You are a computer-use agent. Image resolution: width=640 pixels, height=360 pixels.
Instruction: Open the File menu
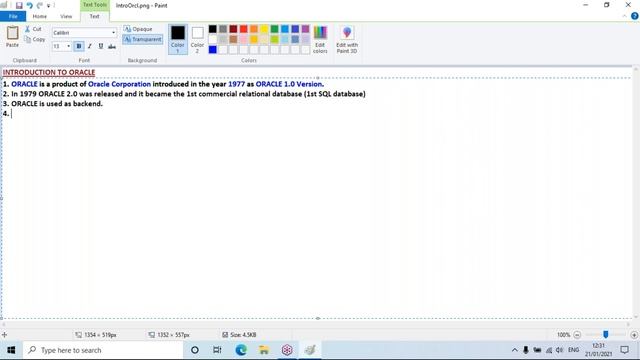tap(13, 16)
